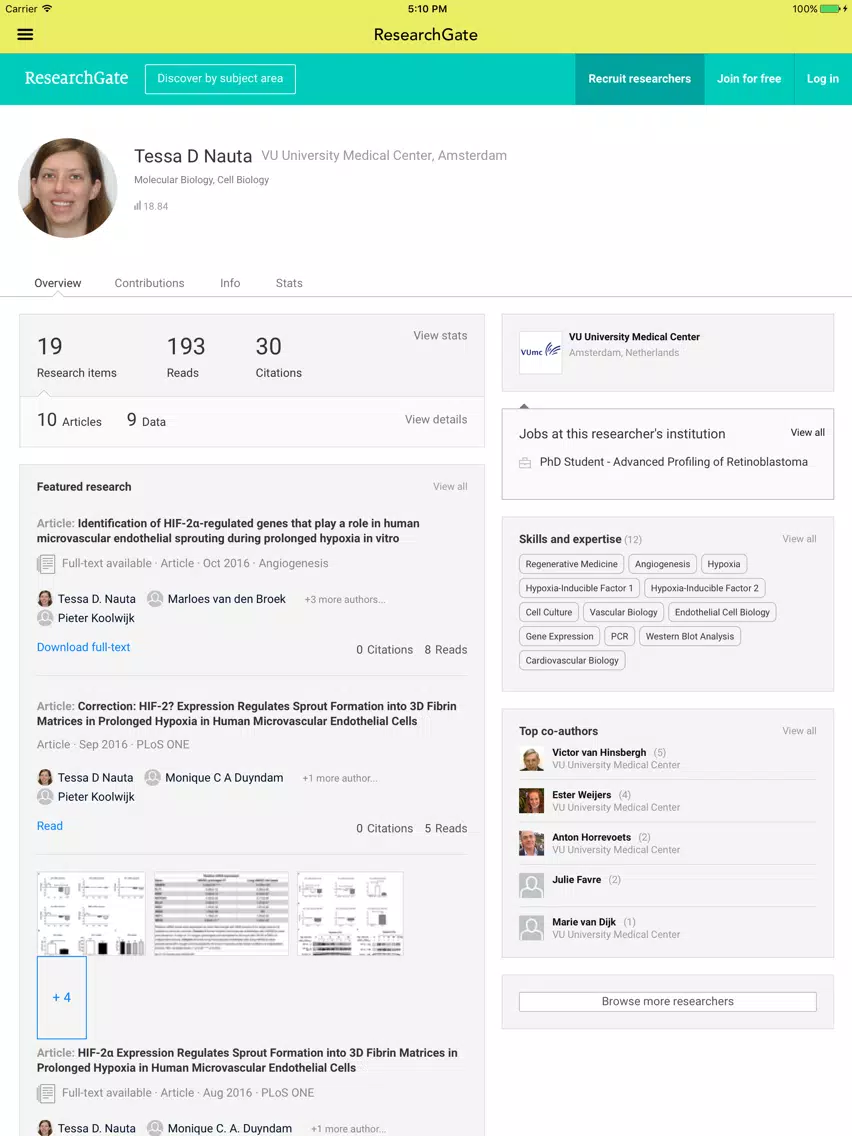Select the Vascular Biology skill tag
The height and width of the screenshot is (1136, 852).
coord(623,612)
